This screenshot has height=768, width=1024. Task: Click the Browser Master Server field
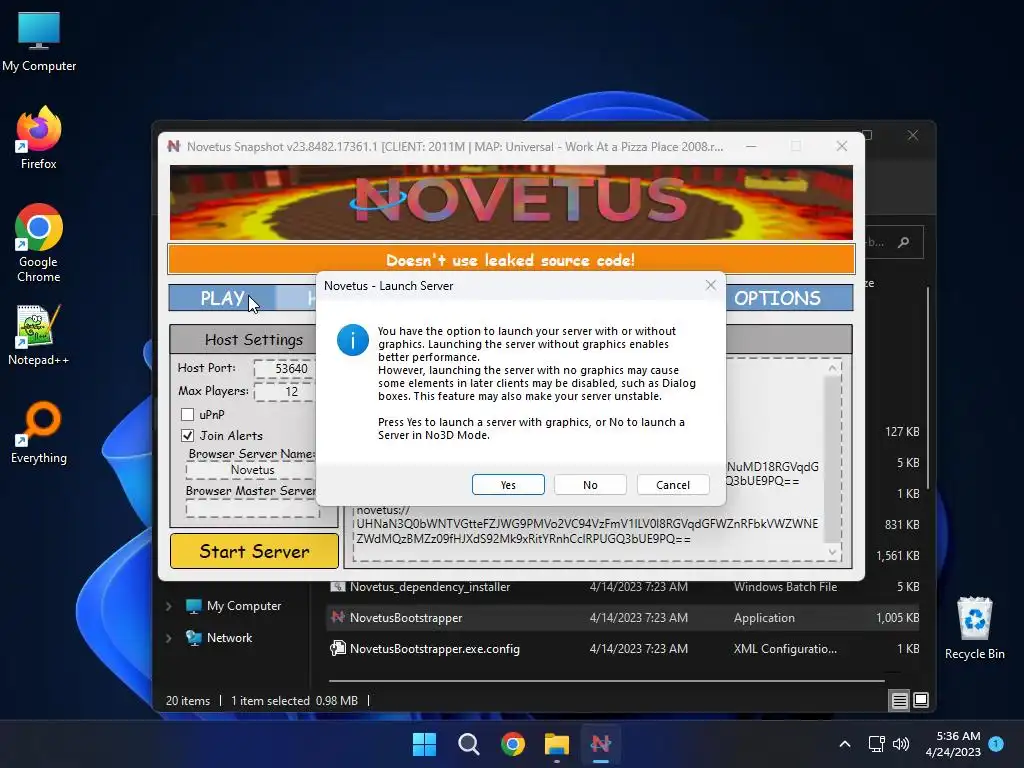(x=251, y=509)
